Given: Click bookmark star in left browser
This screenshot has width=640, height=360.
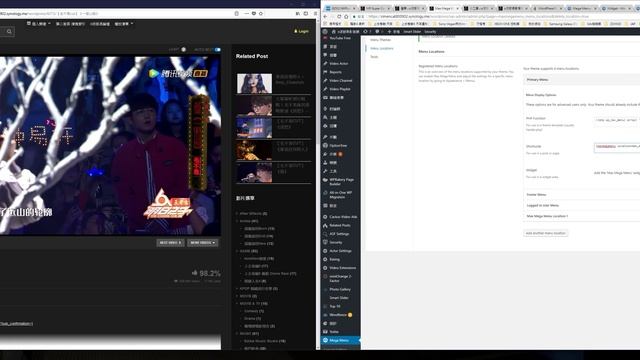Looking at the screenshot, I should [261, 13].
